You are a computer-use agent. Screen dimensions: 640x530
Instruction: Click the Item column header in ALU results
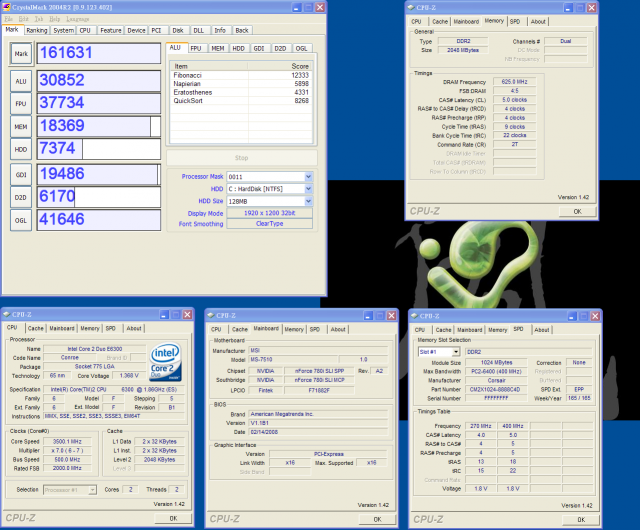[x=209, y=66]
